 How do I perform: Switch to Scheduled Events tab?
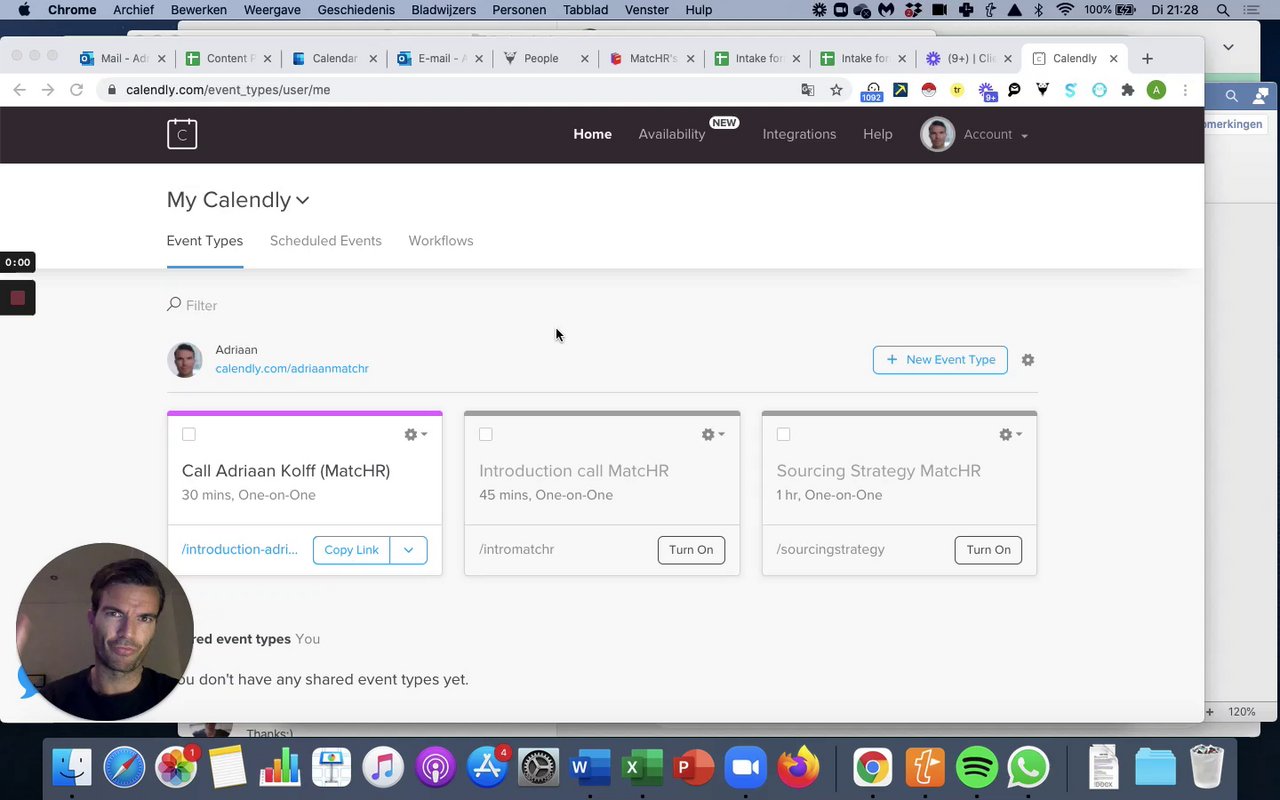[326, 241]
